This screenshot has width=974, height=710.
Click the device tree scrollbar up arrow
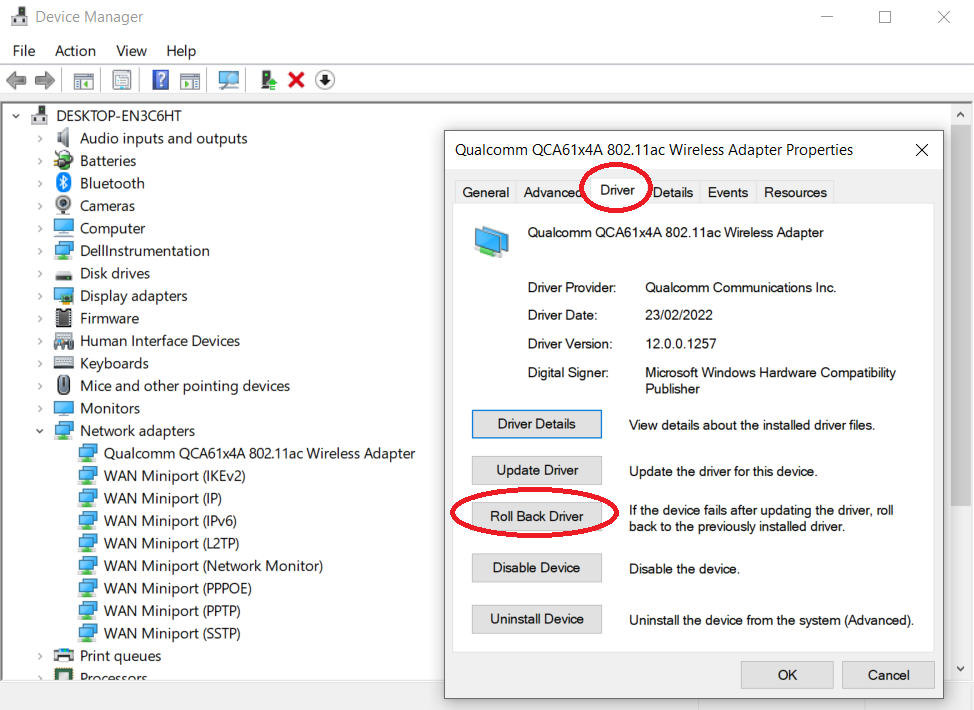pyautogui.click(x=960, y=115)
